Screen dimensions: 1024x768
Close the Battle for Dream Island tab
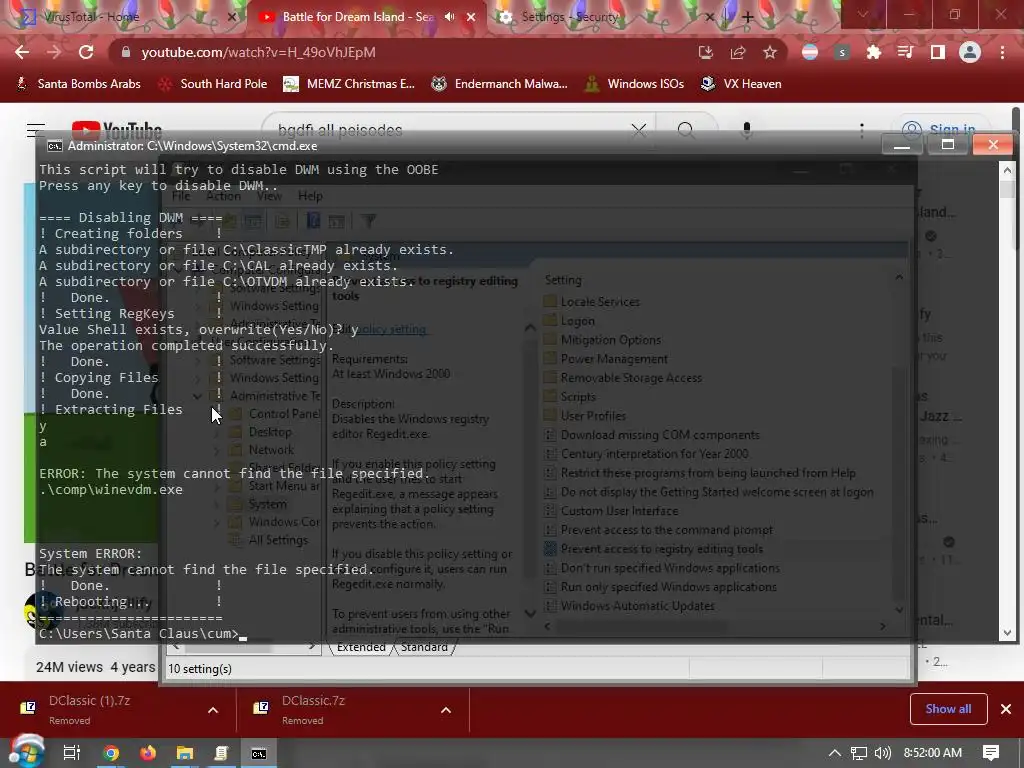471,18
